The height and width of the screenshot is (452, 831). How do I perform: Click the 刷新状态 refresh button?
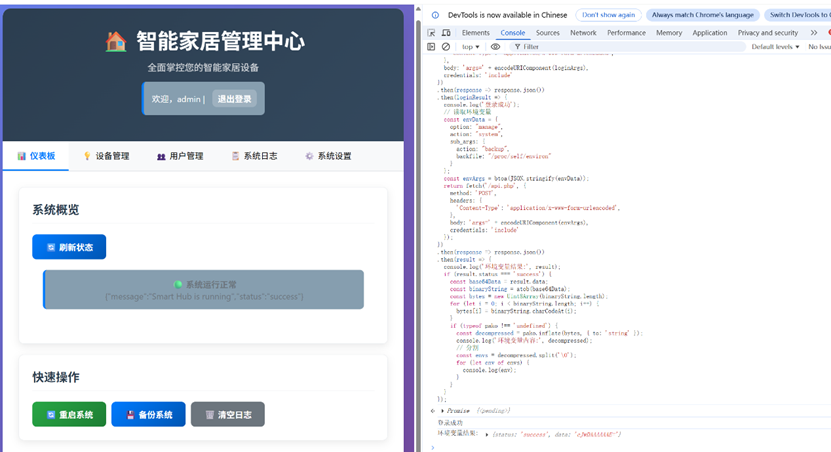pyautogui.click(x=69, y=247)
